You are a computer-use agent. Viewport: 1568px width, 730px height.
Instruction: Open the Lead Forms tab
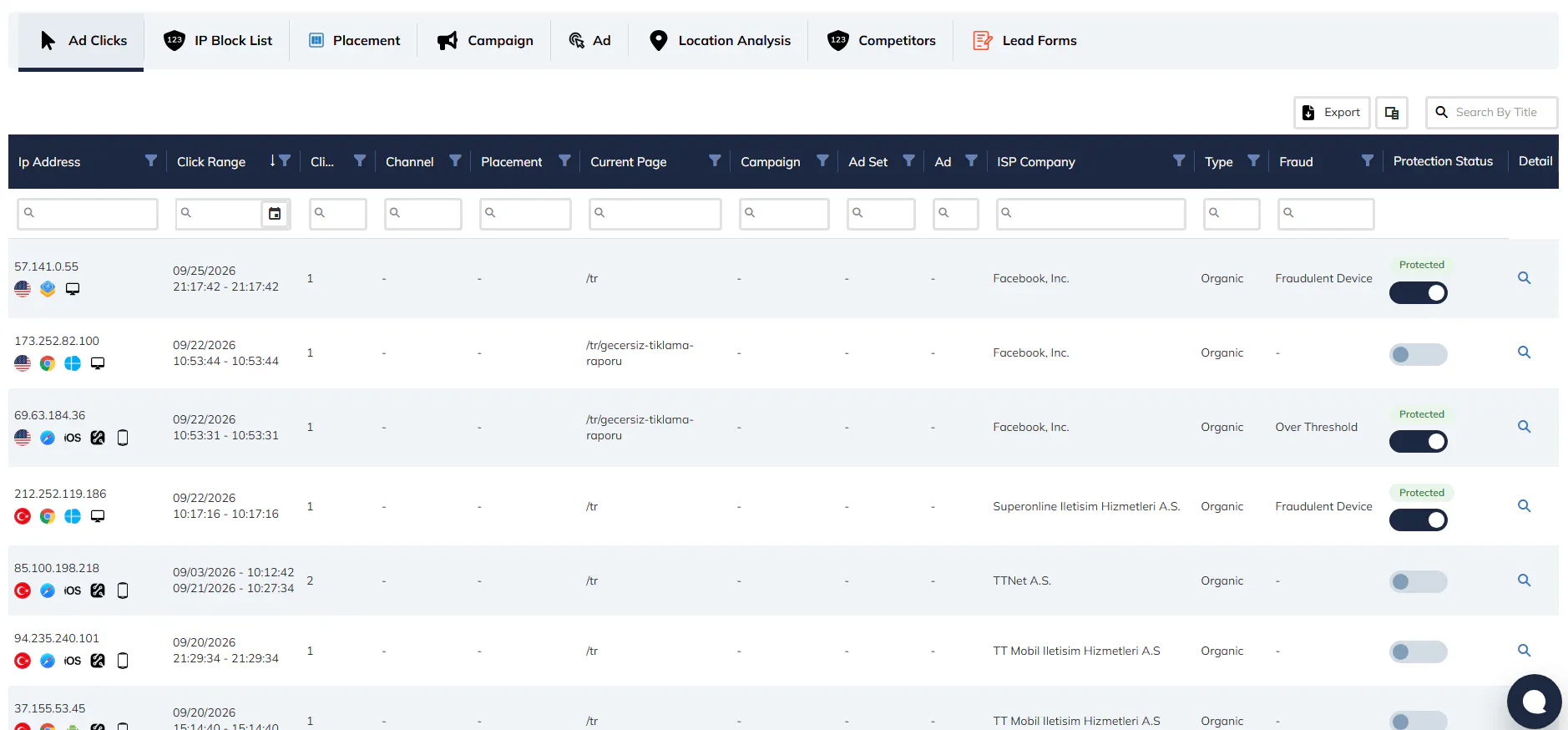(x=1024, y=40)
